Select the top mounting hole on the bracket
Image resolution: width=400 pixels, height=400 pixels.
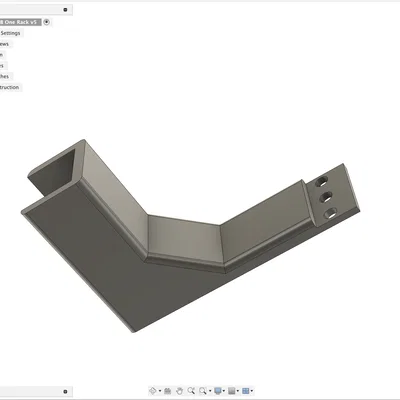[322, 182]
